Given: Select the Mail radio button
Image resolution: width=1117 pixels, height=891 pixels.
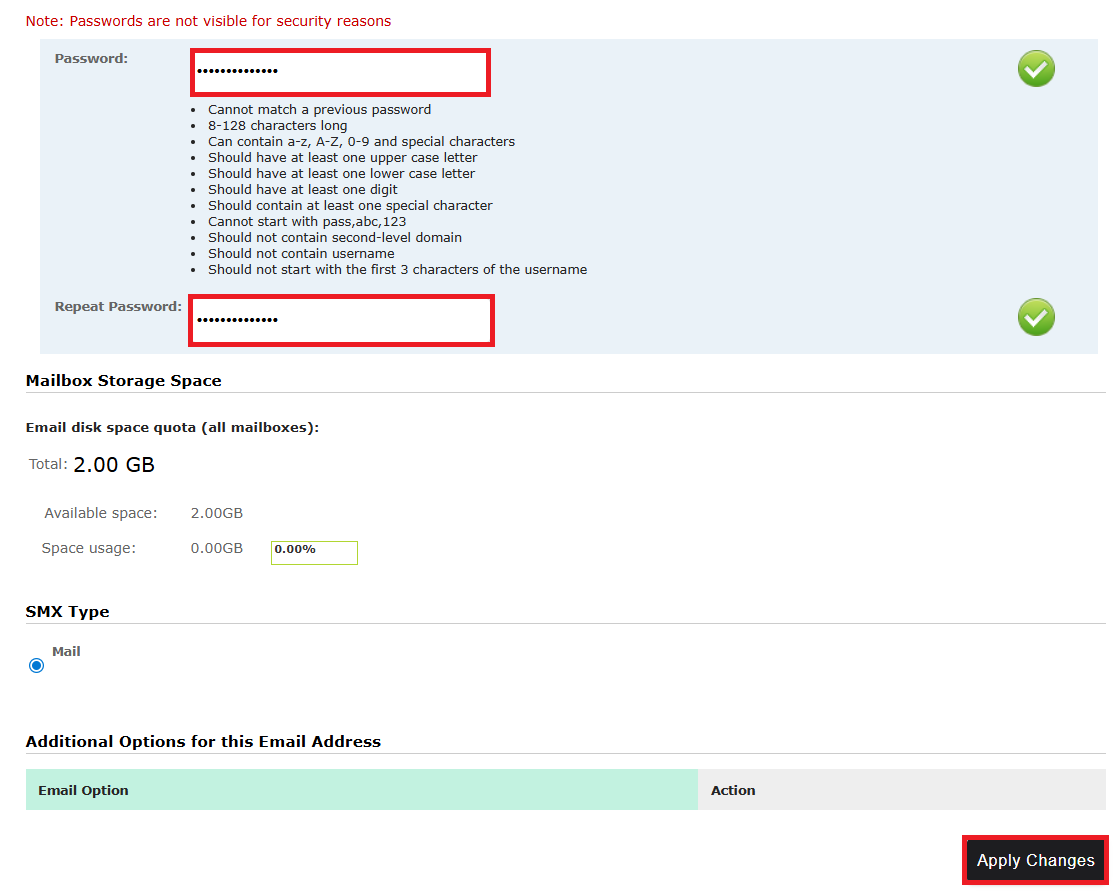Looking at the screenshot, I should click(x=37, y=666).
